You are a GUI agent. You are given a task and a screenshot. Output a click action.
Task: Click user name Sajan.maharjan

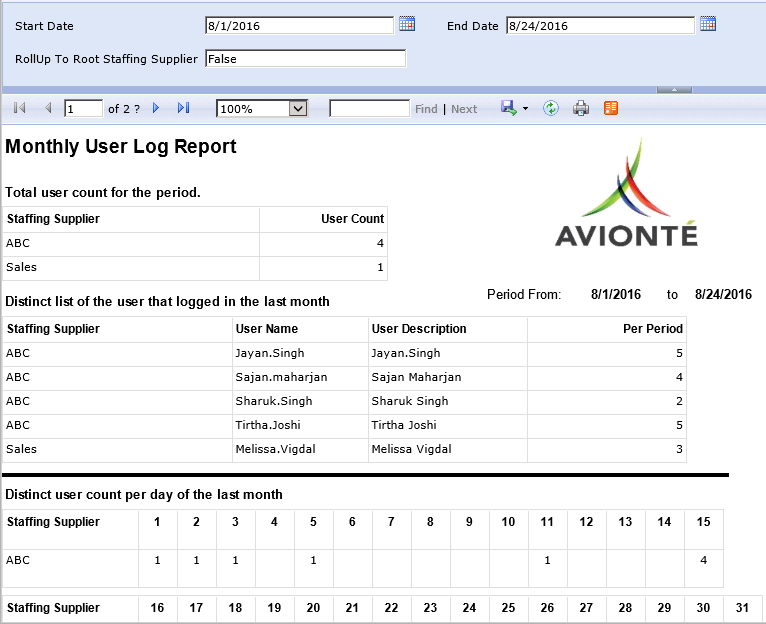[x=281, y=377]
